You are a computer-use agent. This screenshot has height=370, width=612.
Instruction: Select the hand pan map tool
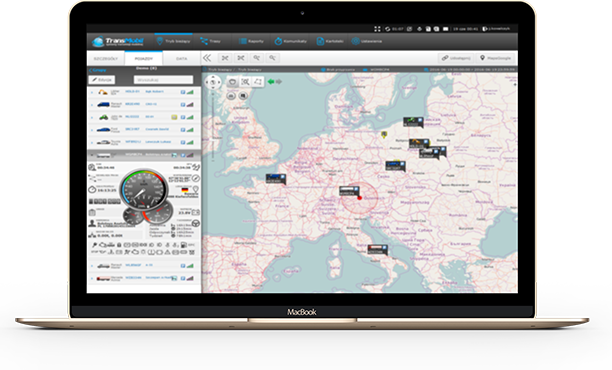pyautogui.click(x=232, y=82)
